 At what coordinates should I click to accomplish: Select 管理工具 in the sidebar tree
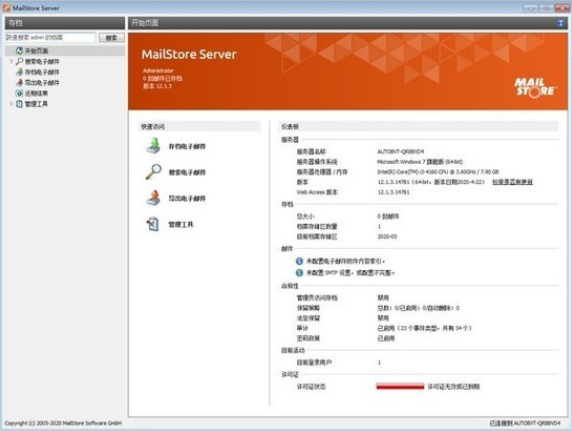pos(36,104)
